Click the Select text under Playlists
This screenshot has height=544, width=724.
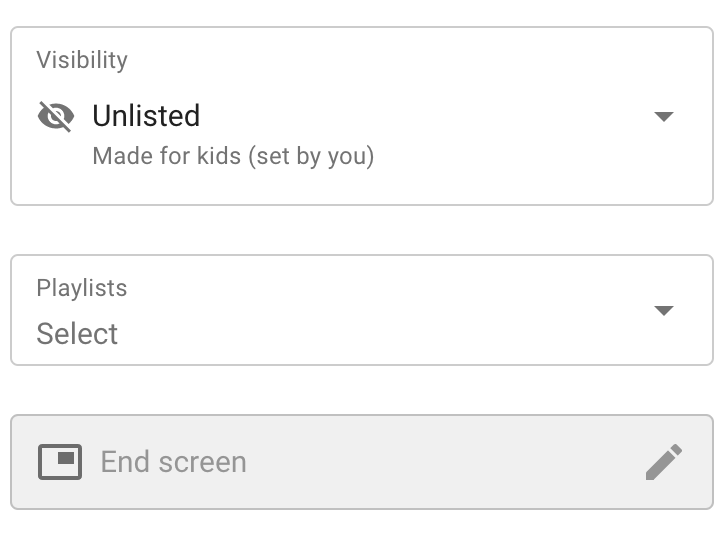(x=77, y=333)
